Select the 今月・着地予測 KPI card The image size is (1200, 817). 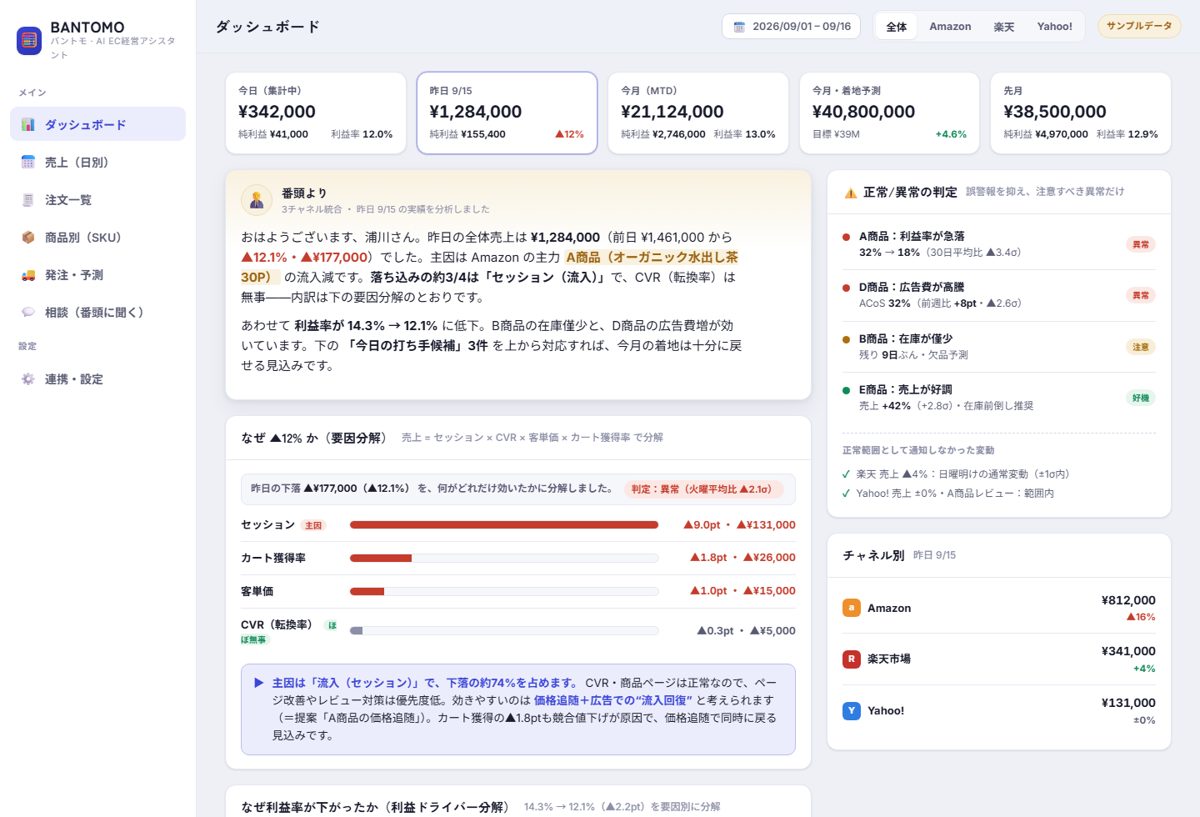click(889, 113)
